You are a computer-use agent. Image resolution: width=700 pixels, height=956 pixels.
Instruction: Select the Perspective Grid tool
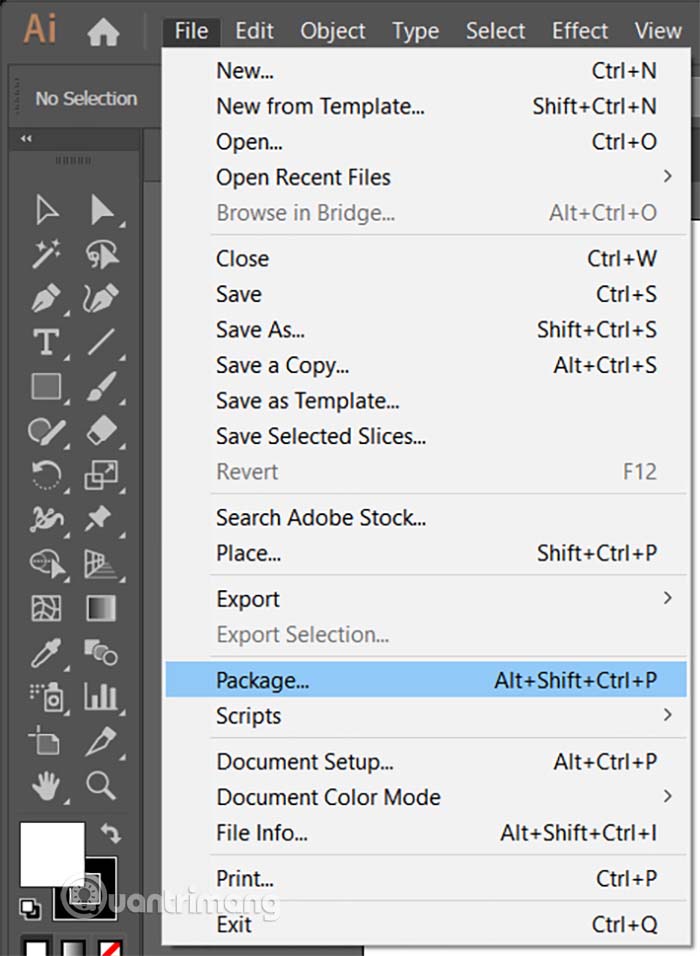101,564
